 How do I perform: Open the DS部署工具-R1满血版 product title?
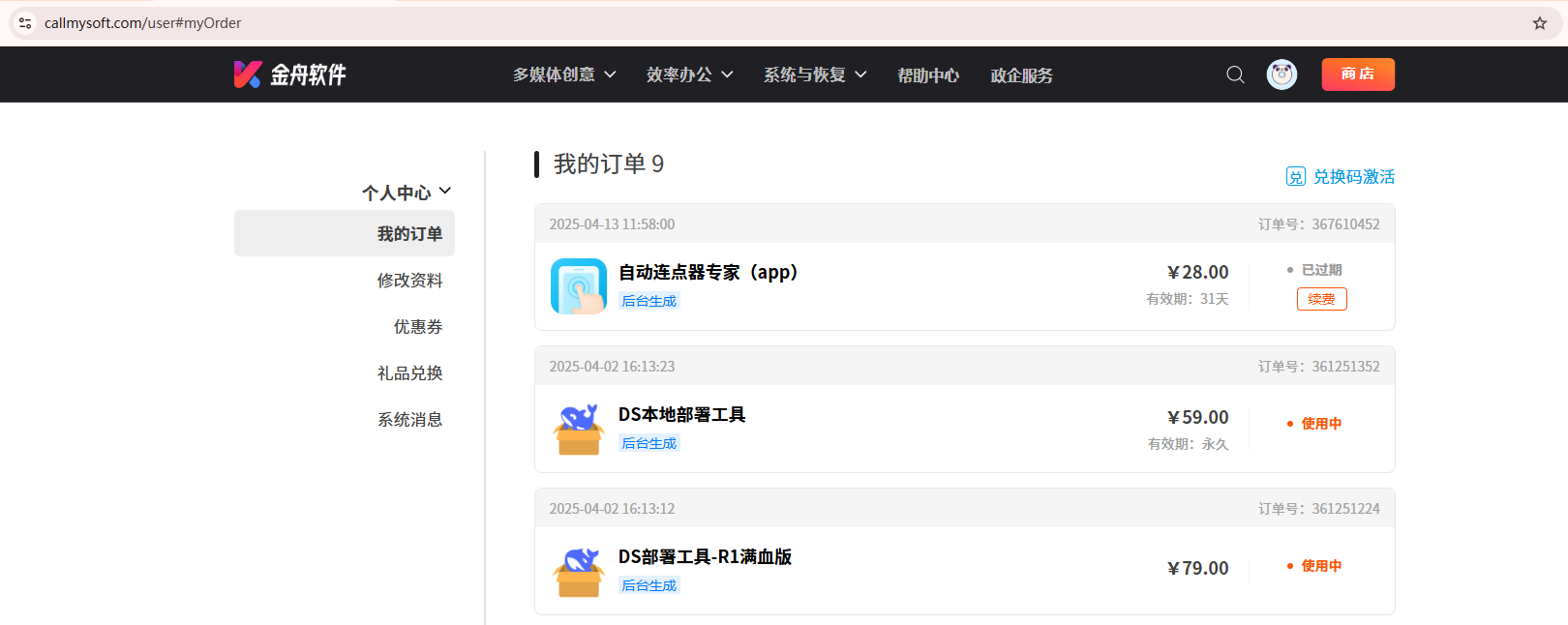(706, 556)
